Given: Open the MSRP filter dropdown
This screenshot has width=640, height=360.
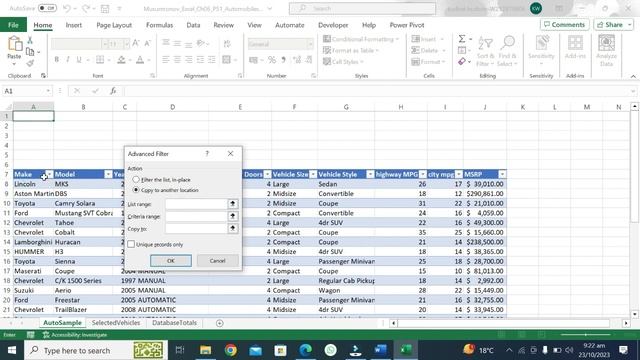Looking at the screenshot, I should [502, 174].
